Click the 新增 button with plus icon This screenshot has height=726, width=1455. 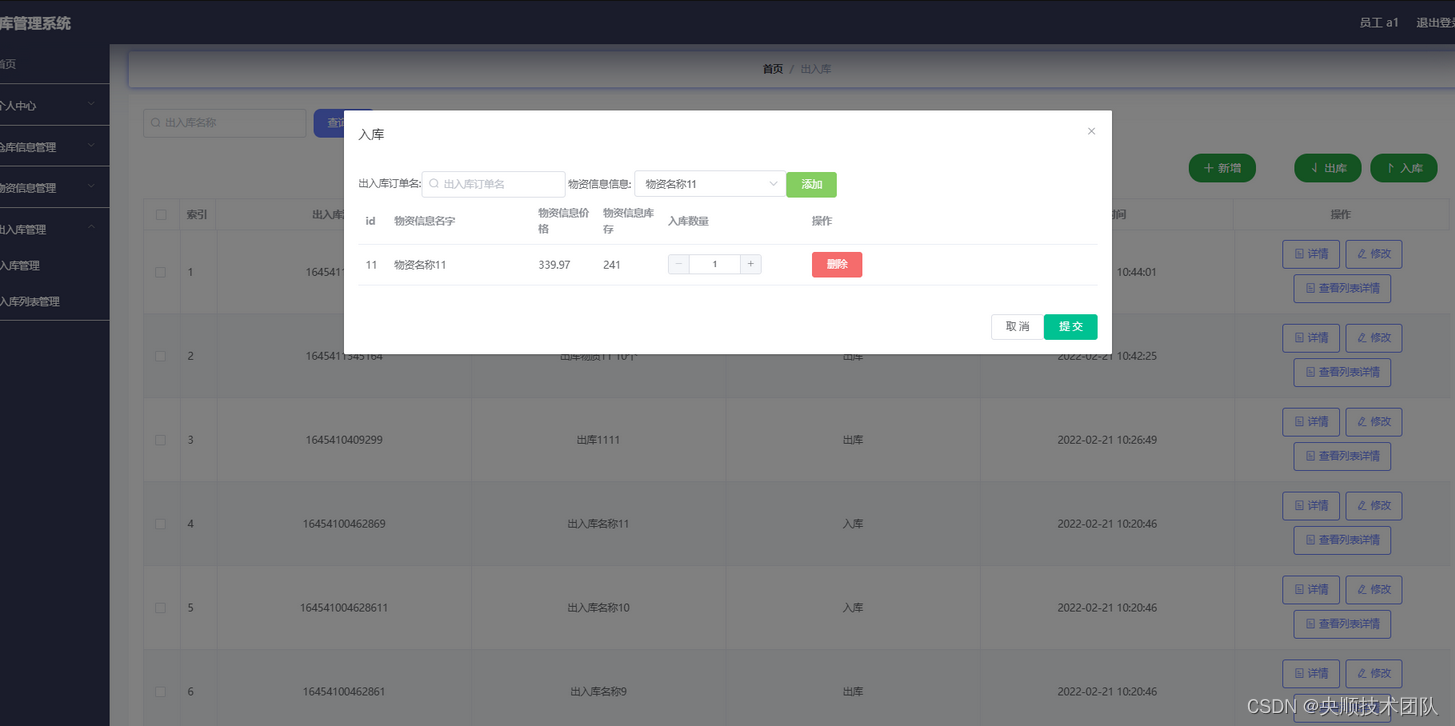point(1222,168)
